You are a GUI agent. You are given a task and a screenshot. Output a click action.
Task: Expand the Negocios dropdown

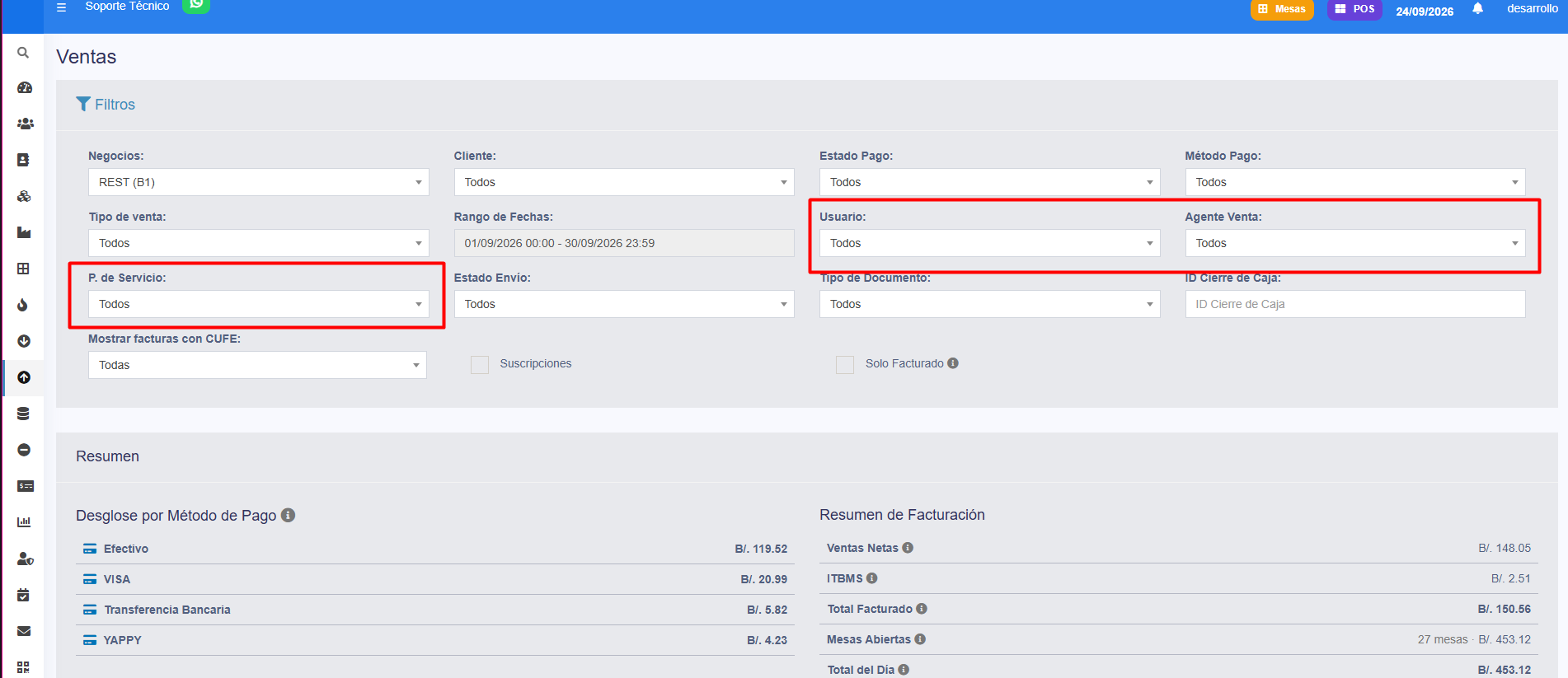click(259, 182)
